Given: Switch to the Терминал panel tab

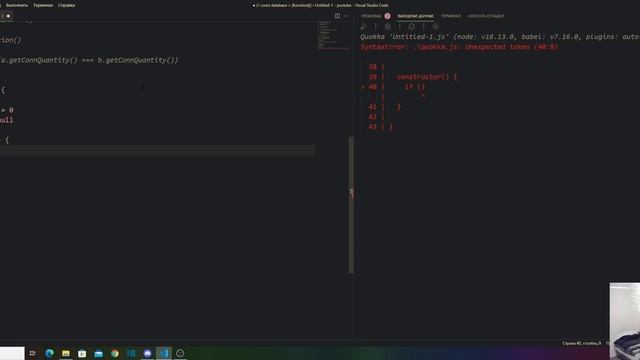Looking at the screenshot, I should click(x=451, y=16).
